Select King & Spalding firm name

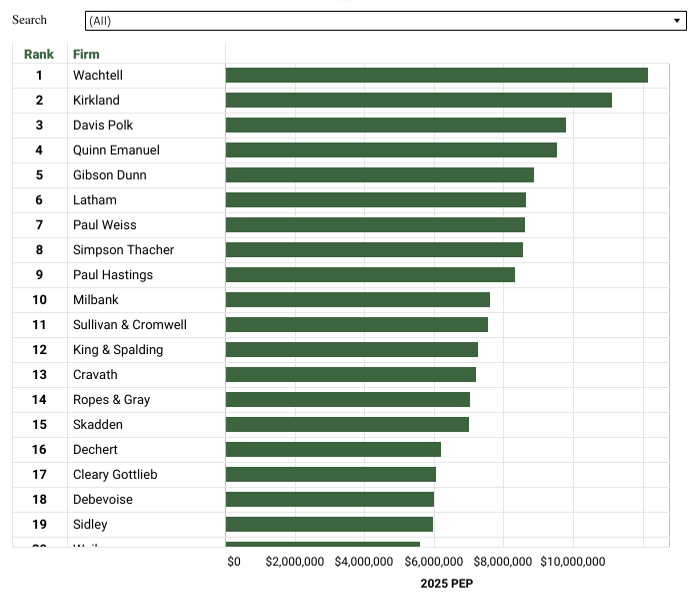click(x=118, y=350)
